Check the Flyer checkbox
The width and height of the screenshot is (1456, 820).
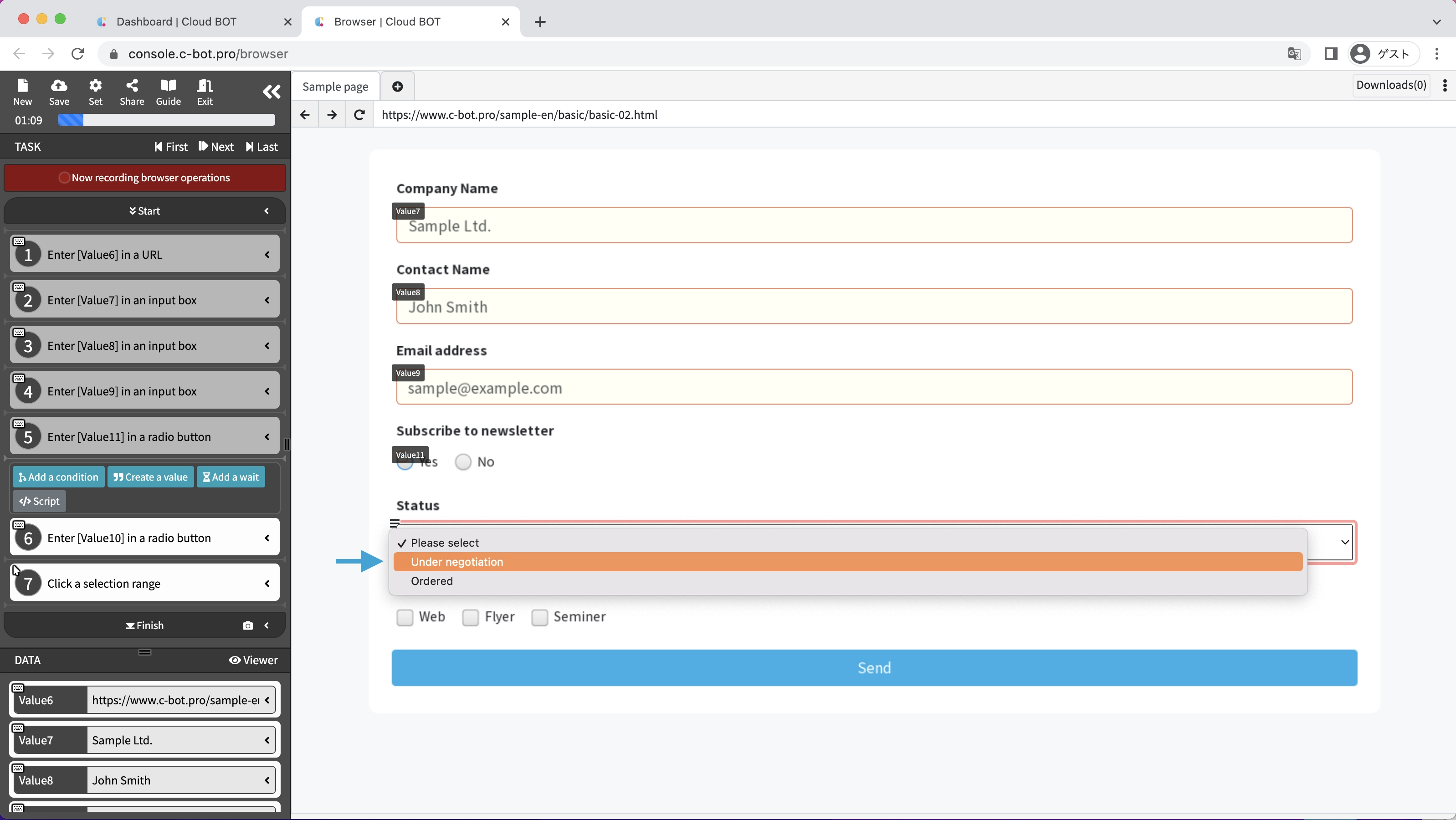click(470, 617)
